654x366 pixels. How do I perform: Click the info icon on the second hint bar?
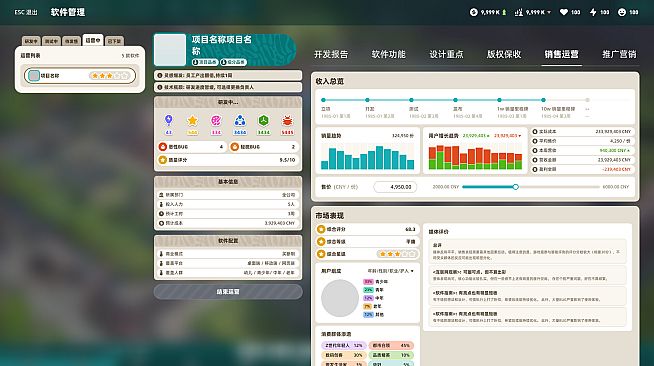tap(160, 87)
